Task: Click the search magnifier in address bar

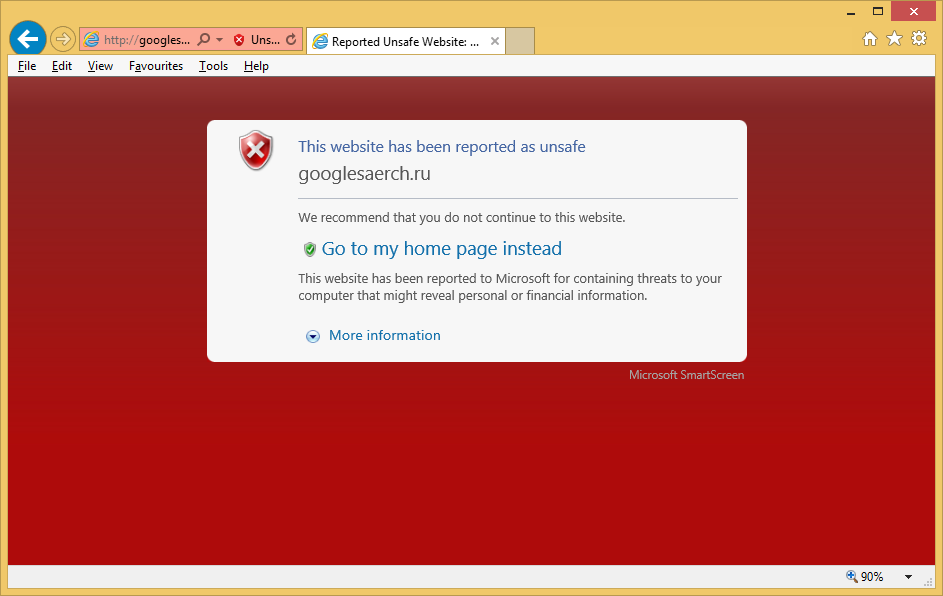Action: point(204,40)
